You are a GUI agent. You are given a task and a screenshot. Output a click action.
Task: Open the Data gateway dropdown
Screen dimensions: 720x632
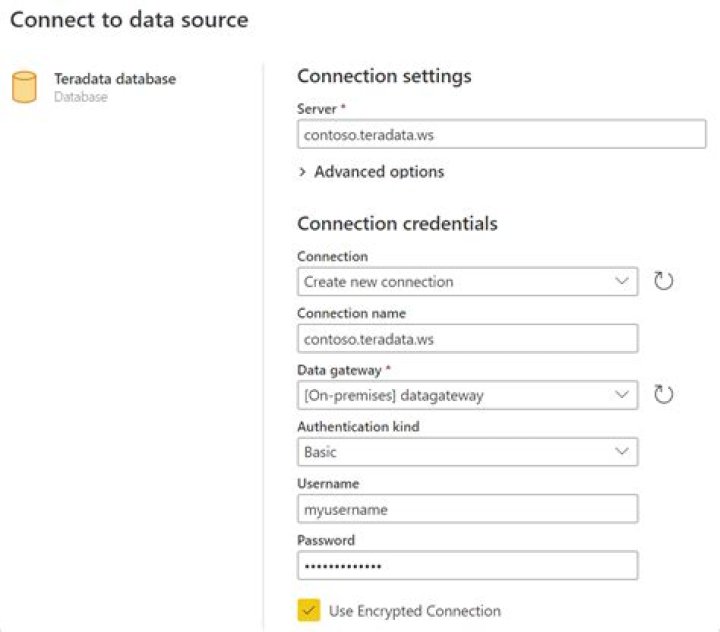(467, 395)
